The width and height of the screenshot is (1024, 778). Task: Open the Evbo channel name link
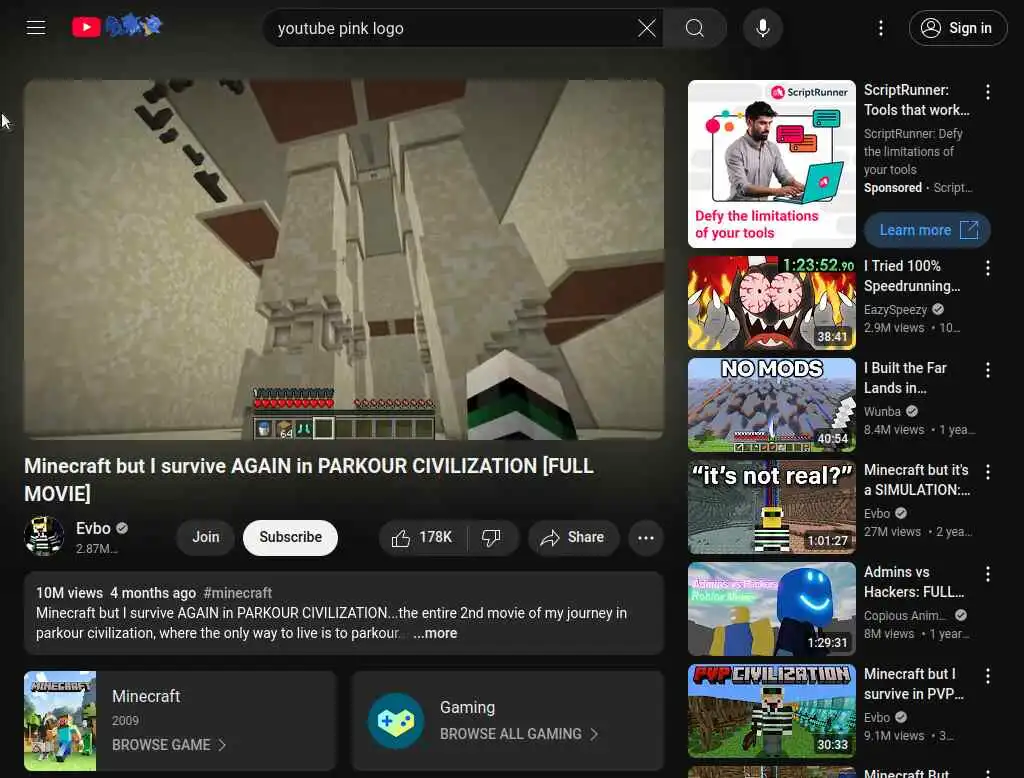click(x=93, y=528)
